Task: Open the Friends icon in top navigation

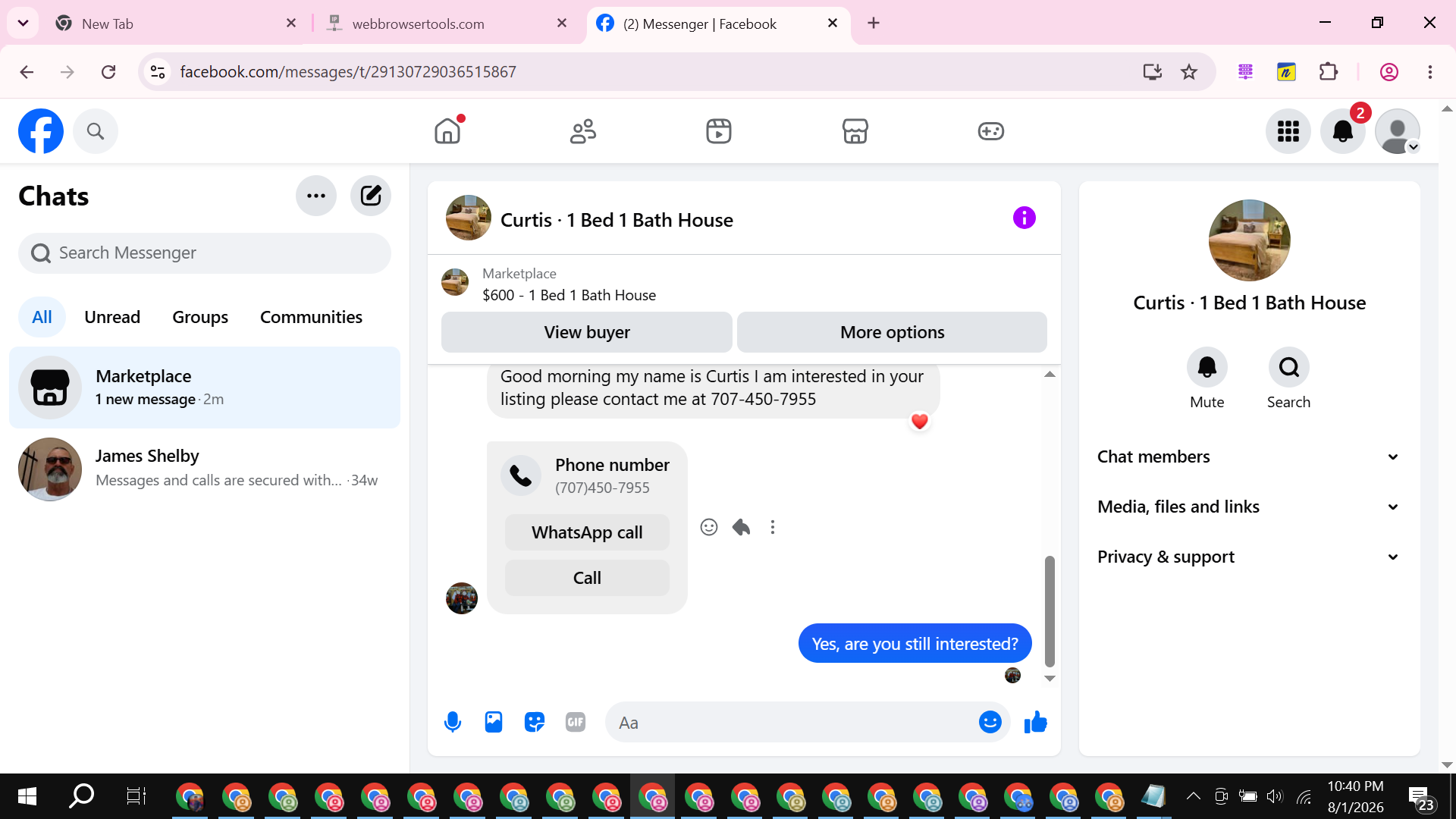Action: (x=583, y=131)
